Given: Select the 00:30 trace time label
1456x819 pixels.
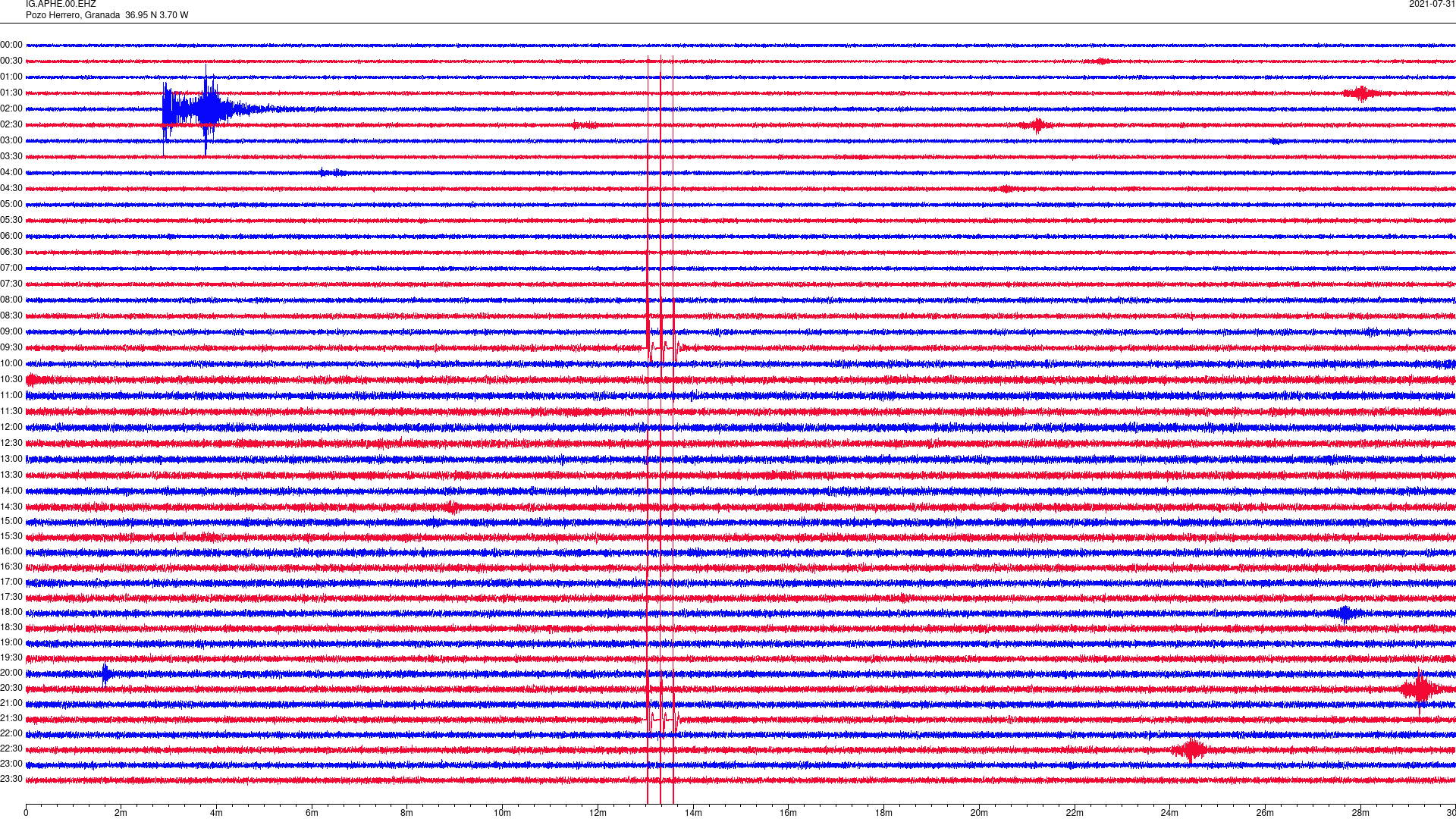Looking at the screenshot, I should click(x=11, y=61).
